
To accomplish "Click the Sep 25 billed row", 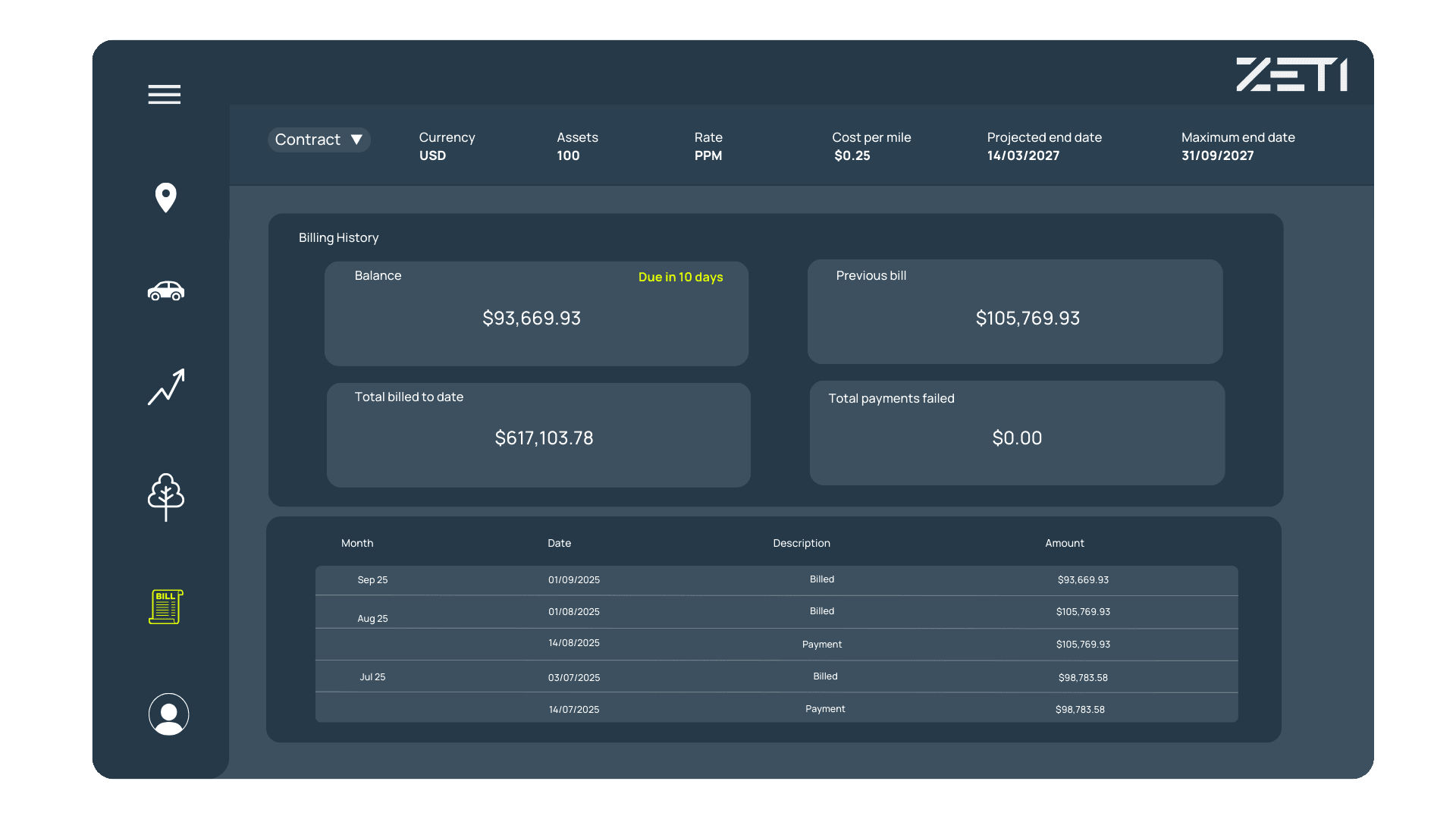I will pos(776,580).
